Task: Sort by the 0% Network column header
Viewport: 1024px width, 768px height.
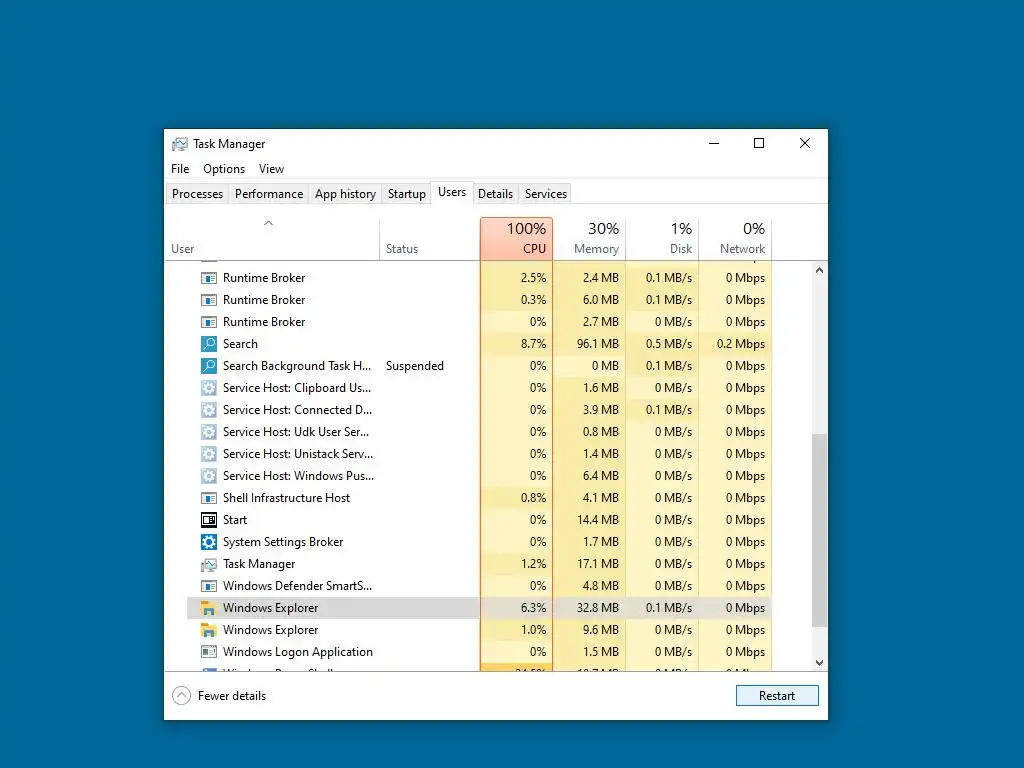Action: [735, 239]
